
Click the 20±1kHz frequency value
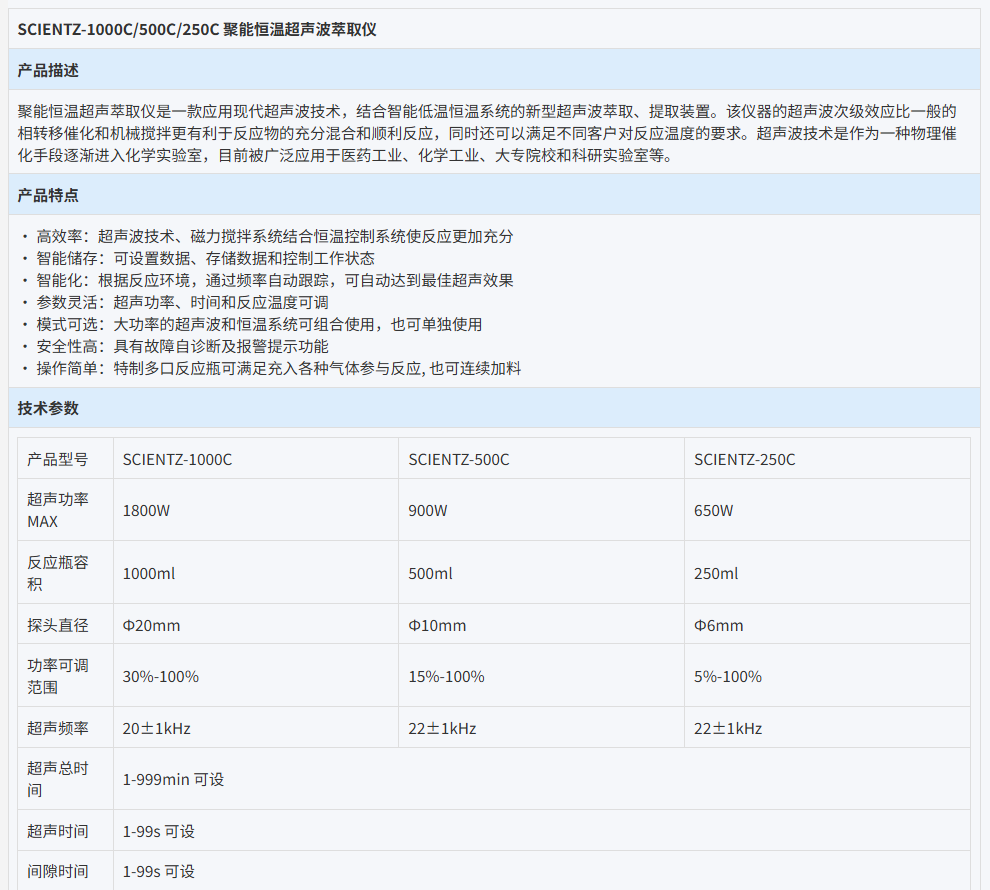click(156, 729)
